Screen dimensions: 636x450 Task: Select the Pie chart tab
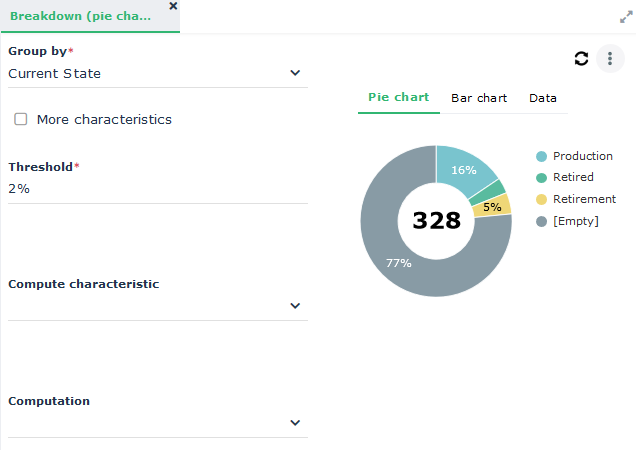click(398, 98)
